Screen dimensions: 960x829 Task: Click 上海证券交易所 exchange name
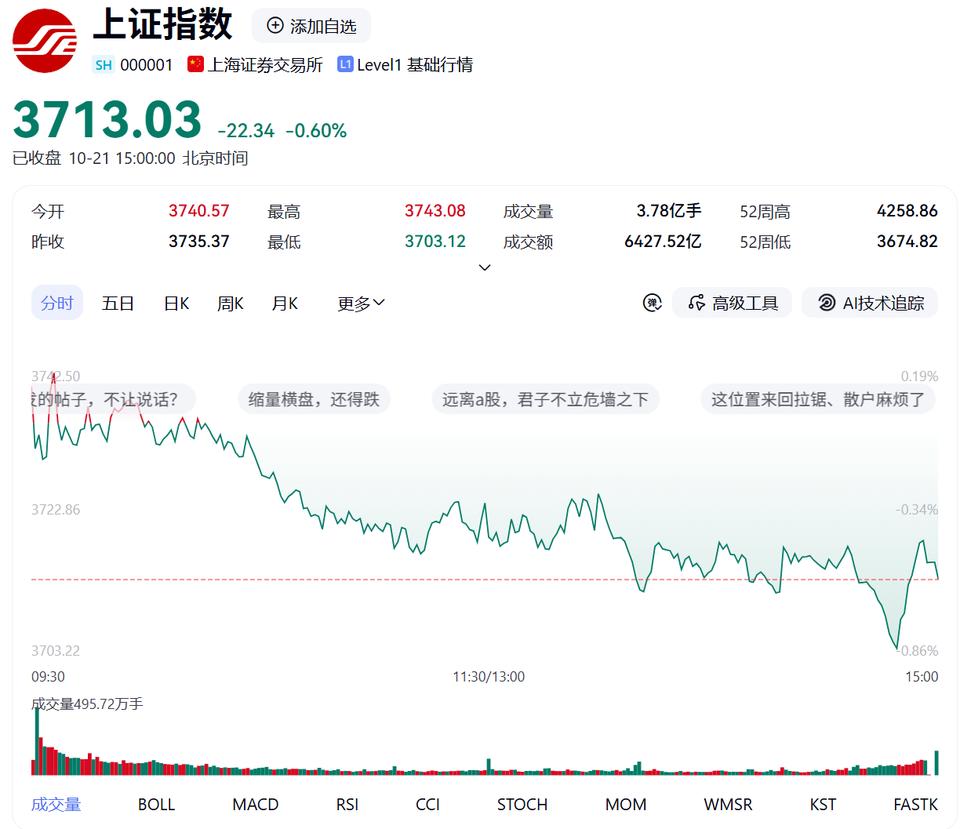coord(265,64)
